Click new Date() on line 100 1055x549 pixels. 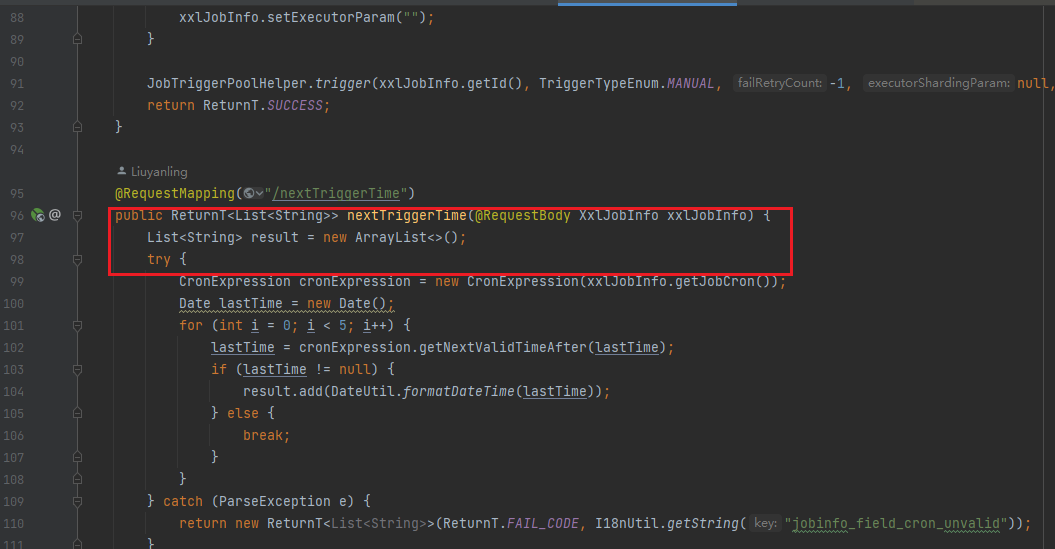pos(347,303)
